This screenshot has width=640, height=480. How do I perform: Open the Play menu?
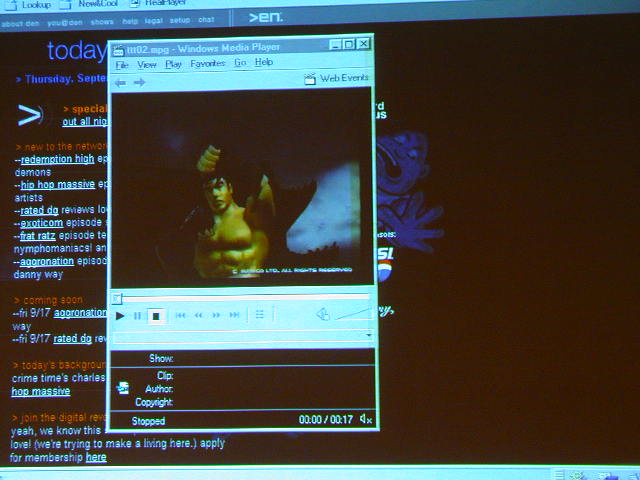click(x=173, y=63)
